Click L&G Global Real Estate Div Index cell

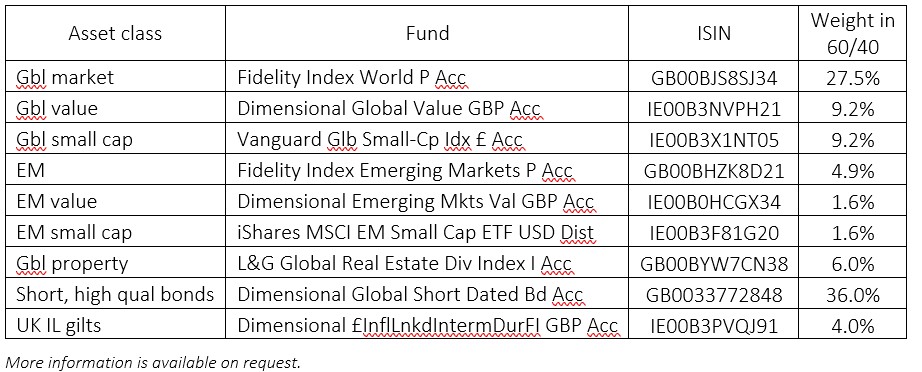[427, 263]
